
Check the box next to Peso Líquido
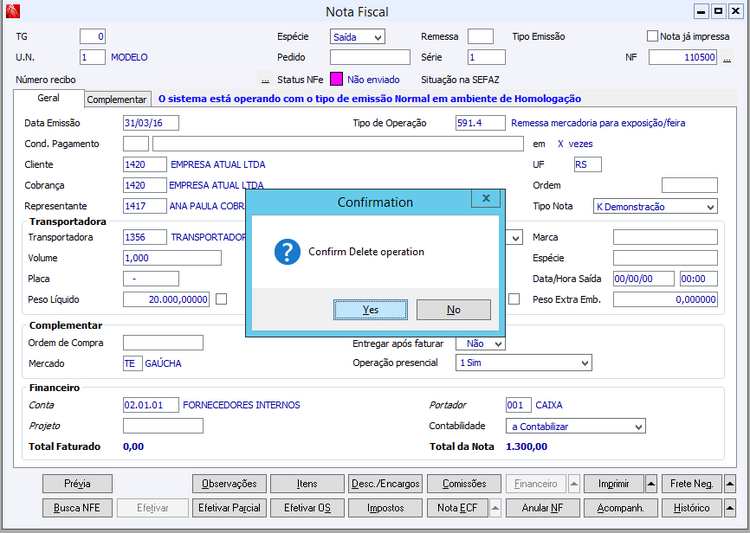tap(222, 299)
